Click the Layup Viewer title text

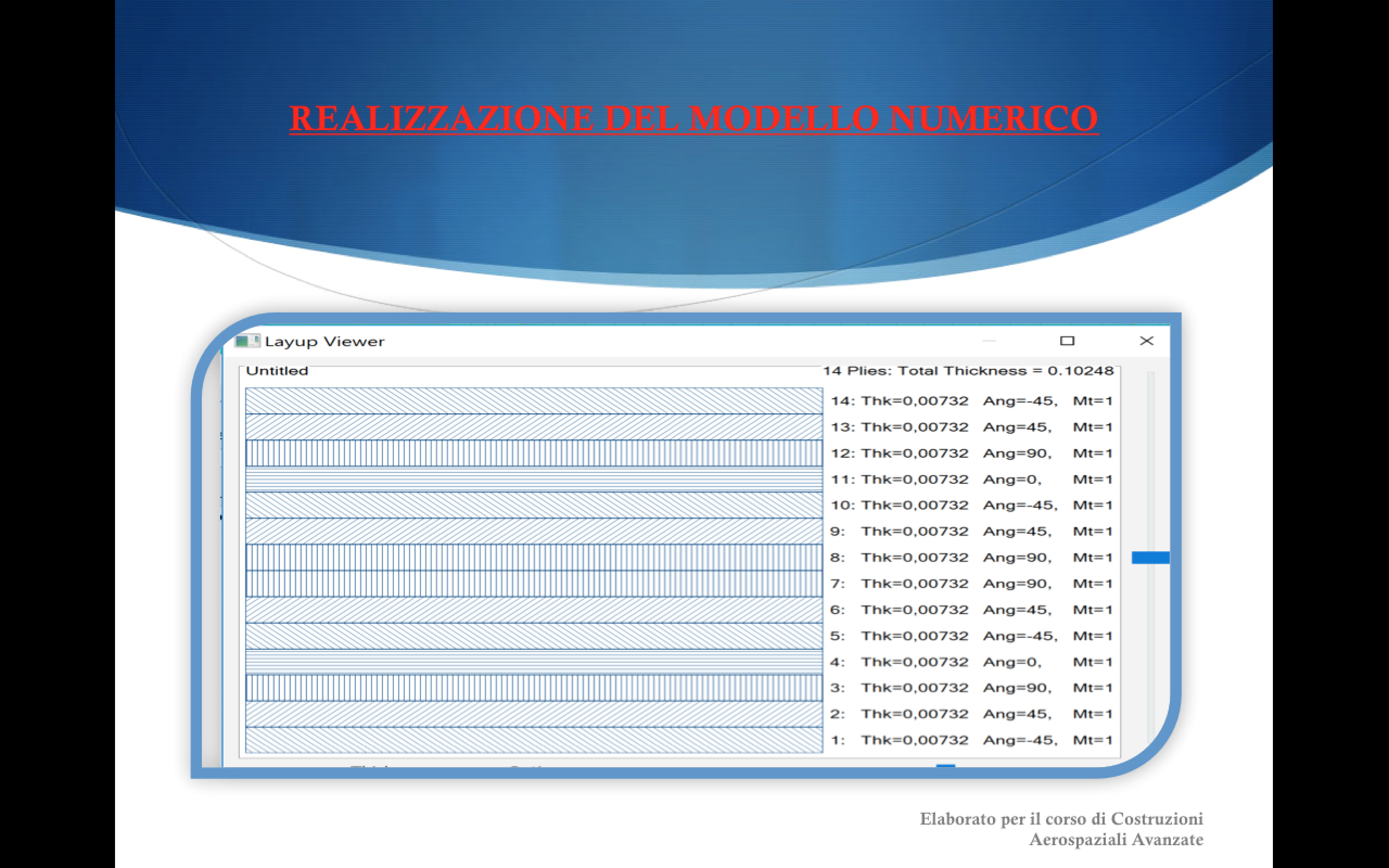(324, 342)
